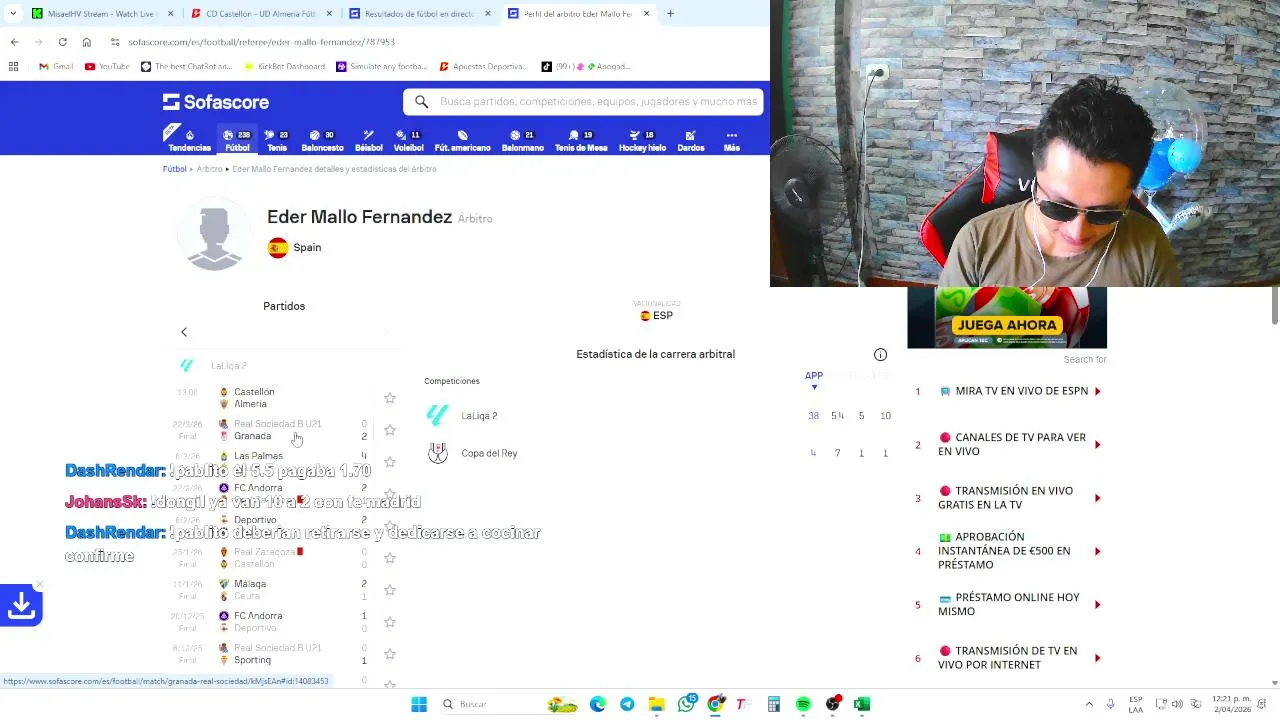Select the Fútbol sport tab
The image size is (1280, 720).
[237, 140]
